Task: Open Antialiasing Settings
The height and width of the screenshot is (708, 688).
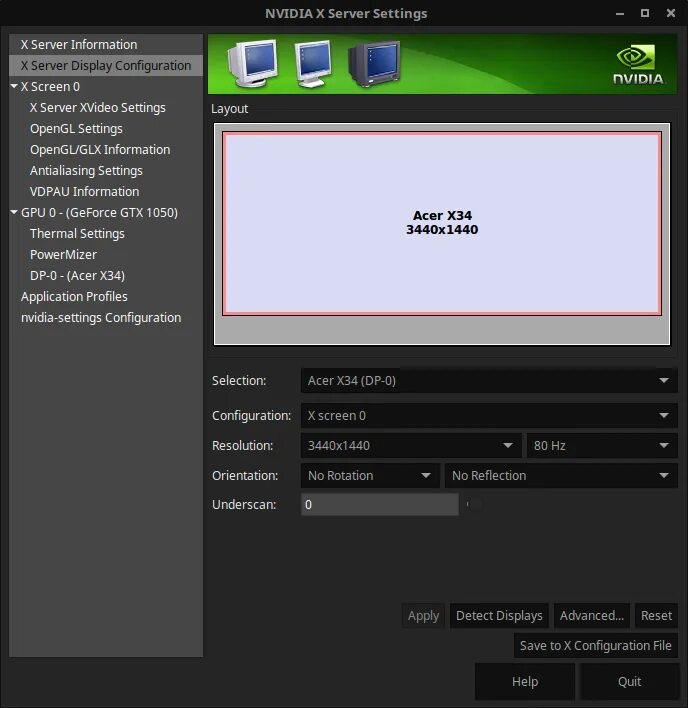Action: point(86,171)
